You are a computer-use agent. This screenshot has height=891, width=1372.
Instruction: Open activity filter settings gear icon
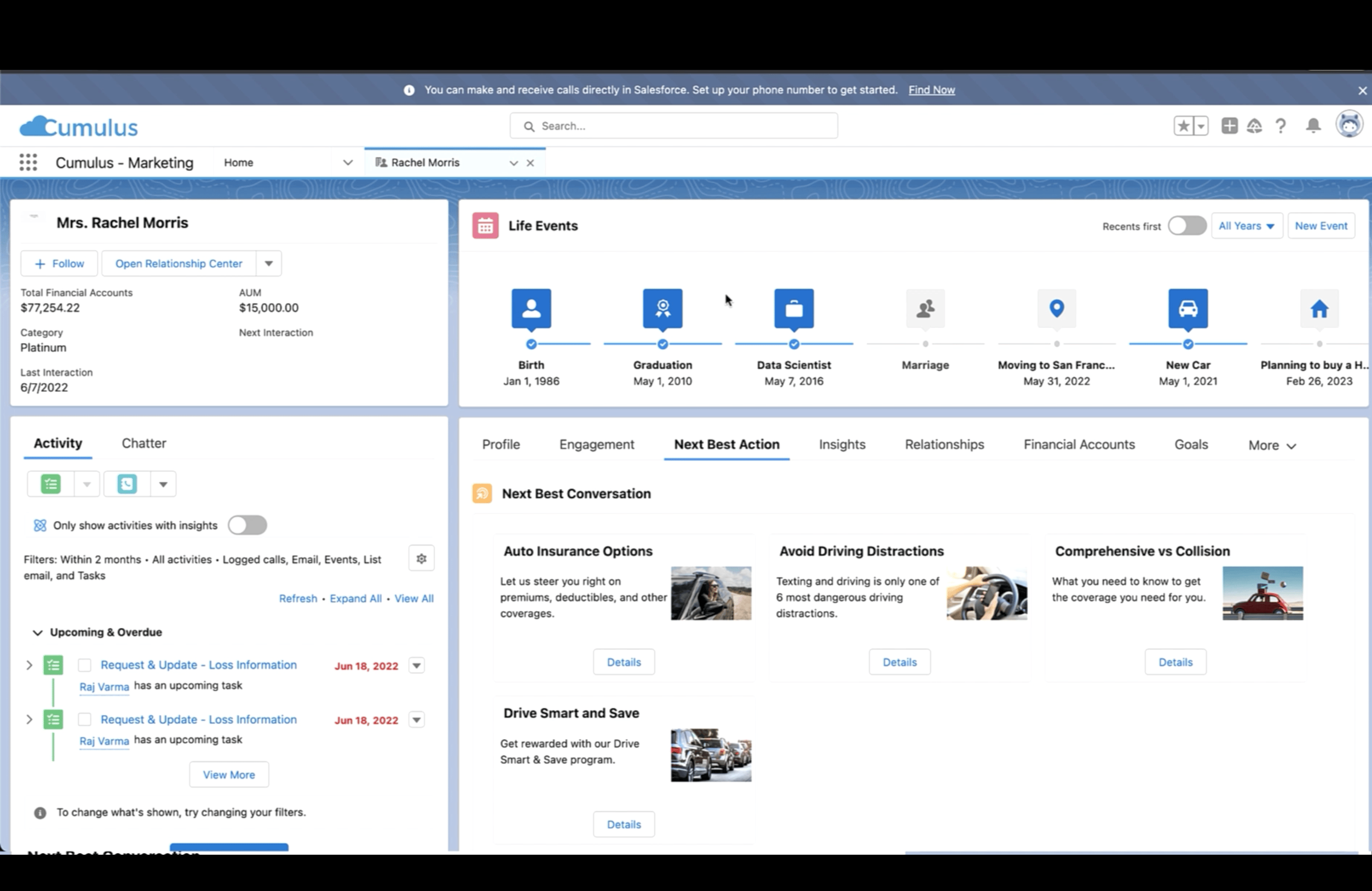[x=421, y=558]
